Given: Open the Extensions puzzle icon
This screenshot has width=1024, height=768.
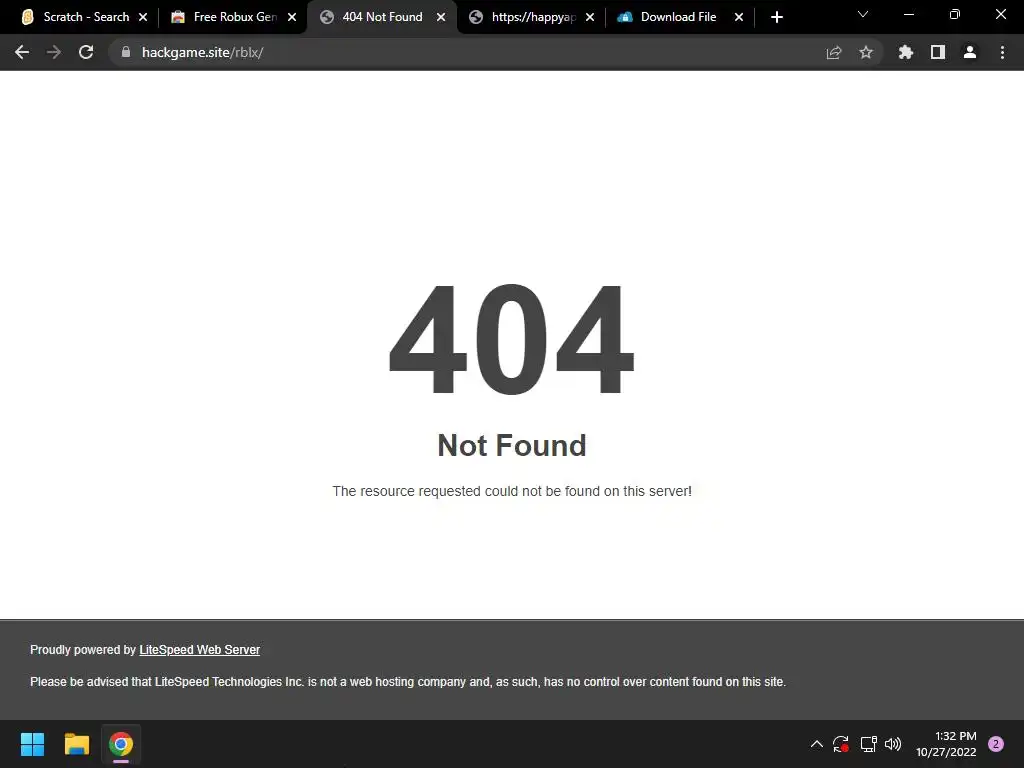Looking at the screenshot, I should click(x=905, y=52).
